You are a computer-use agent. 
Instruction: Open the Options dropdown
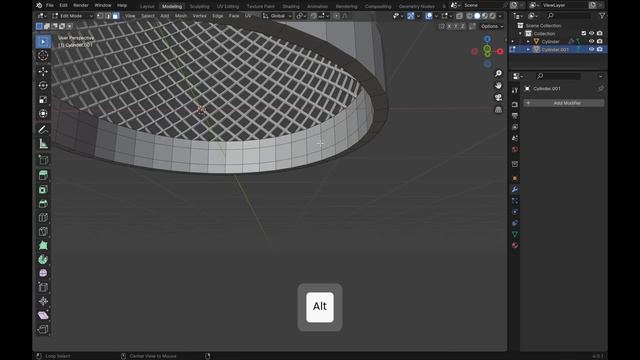coord(491,26)
